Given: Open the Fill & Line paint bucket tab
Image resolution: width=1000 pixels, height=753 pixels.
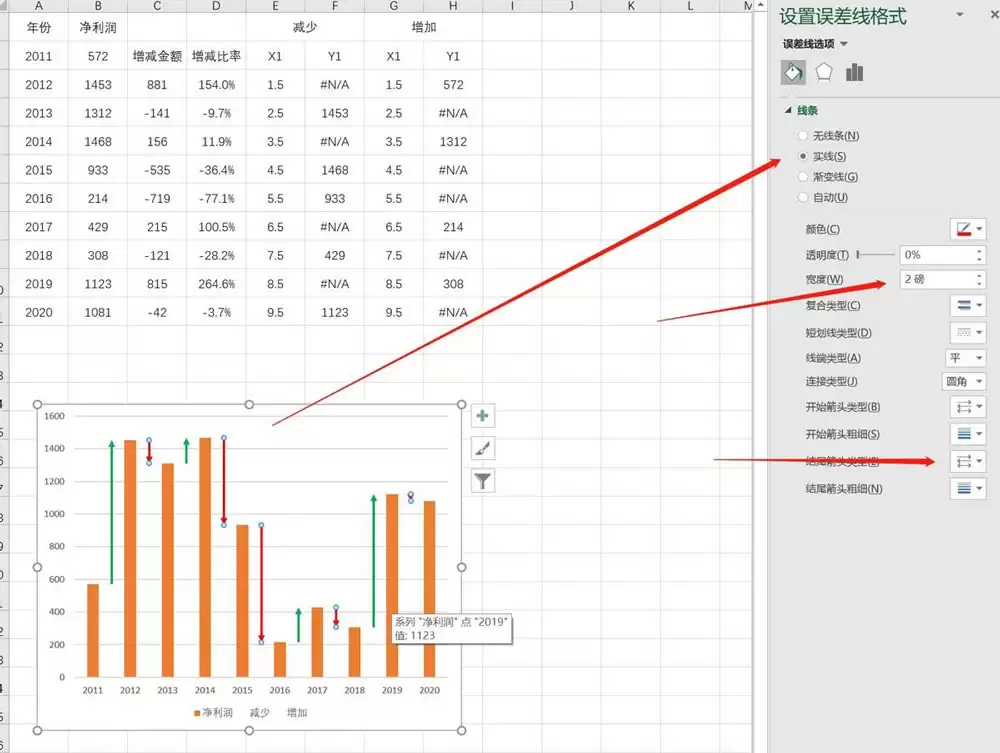Looking at the screenshot, I should [793, 73].
